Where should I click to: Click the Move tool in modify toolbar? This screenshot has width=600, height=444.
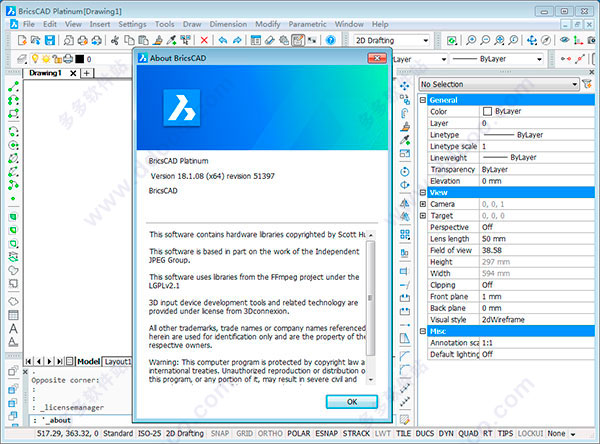[x=404, y=86]
